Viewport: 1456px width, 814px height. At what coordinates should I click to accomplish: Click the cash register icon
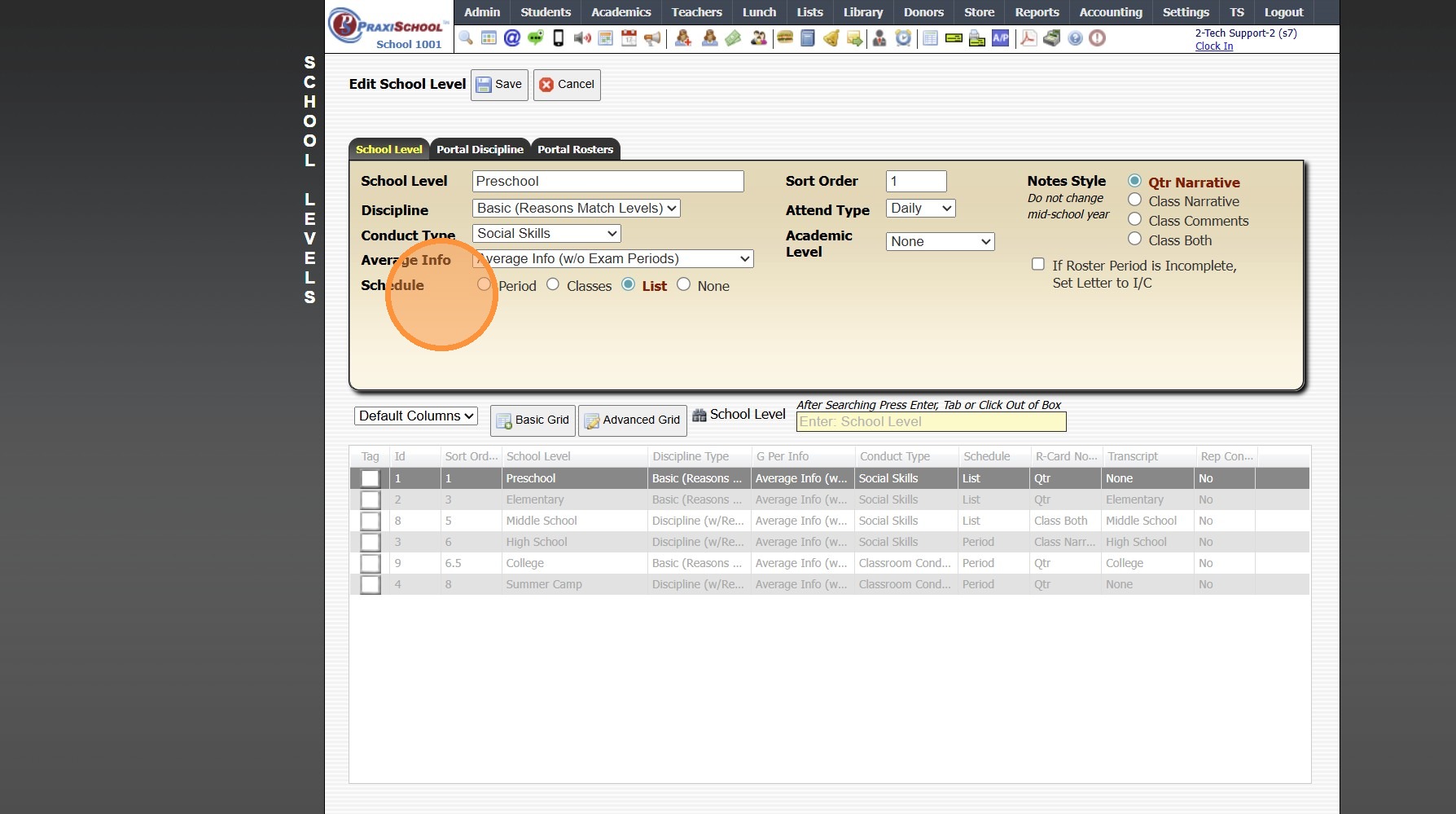coord(1052,38)
